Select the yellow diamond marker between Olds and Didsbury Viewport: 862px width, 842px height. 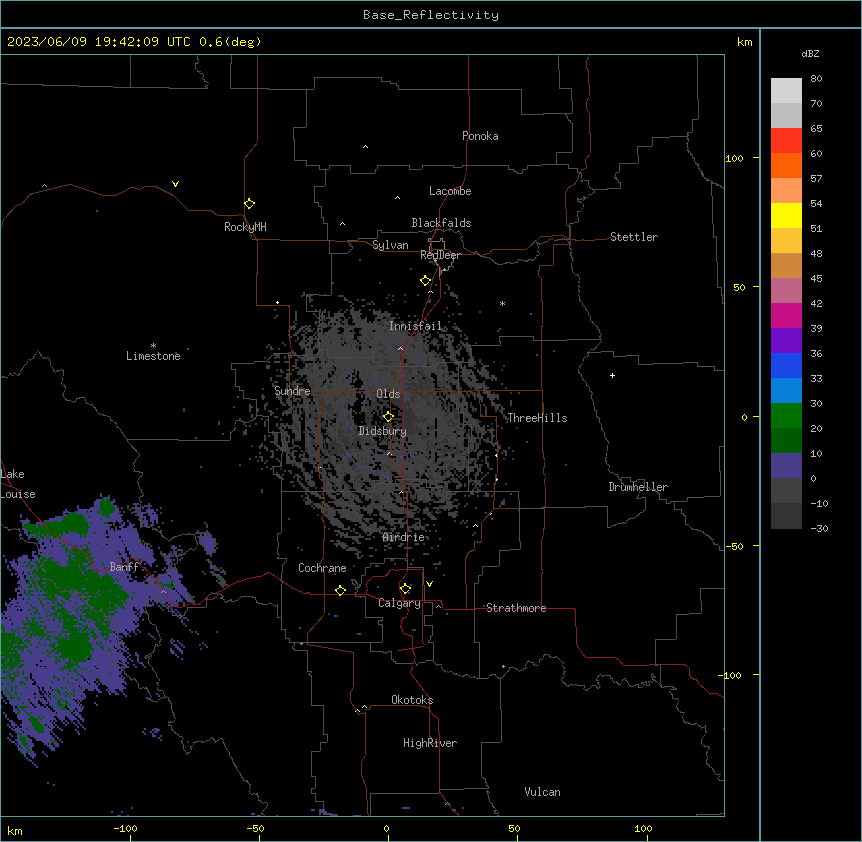388,417
